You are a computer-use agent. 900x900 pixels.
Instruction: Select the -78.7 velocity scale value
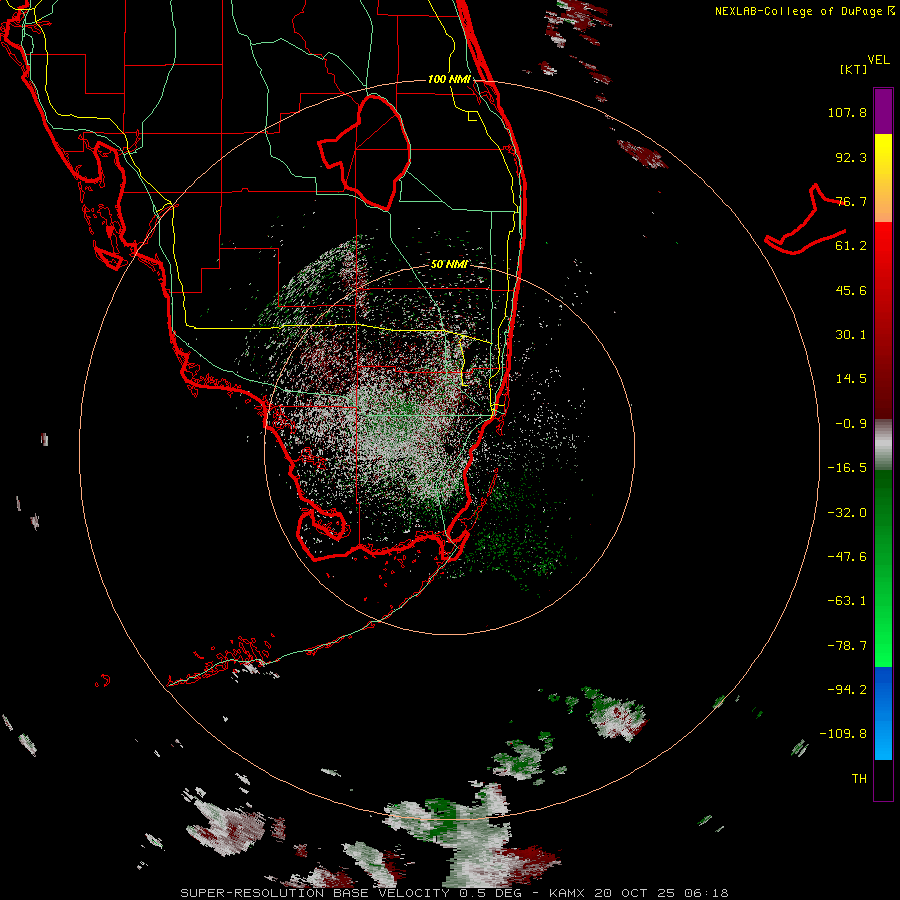click(847, 646)
